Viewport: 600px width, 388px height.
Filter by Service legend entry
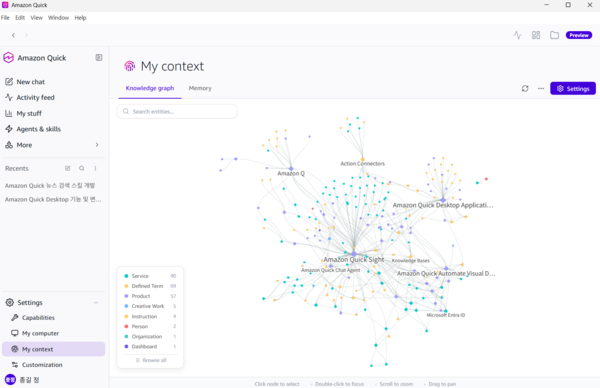[x=150, y=276]
